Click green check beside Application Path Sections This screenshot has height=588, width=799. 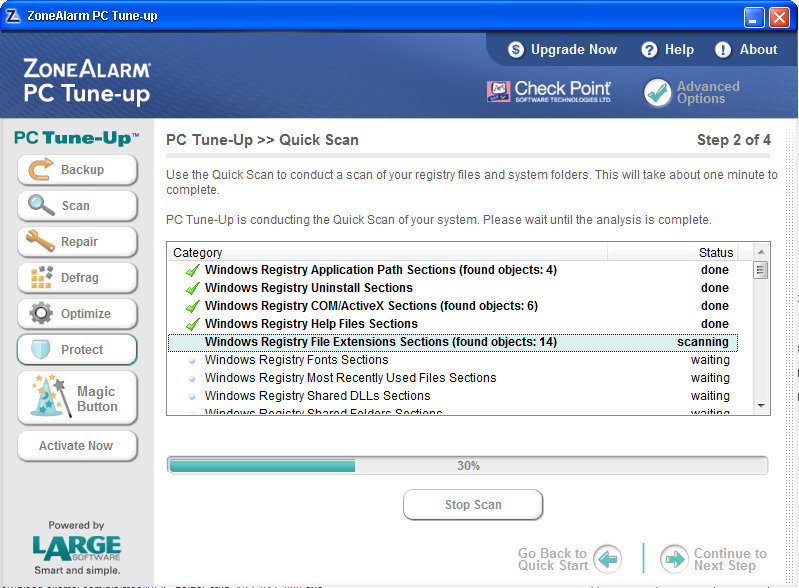click(x=193, y=270)
